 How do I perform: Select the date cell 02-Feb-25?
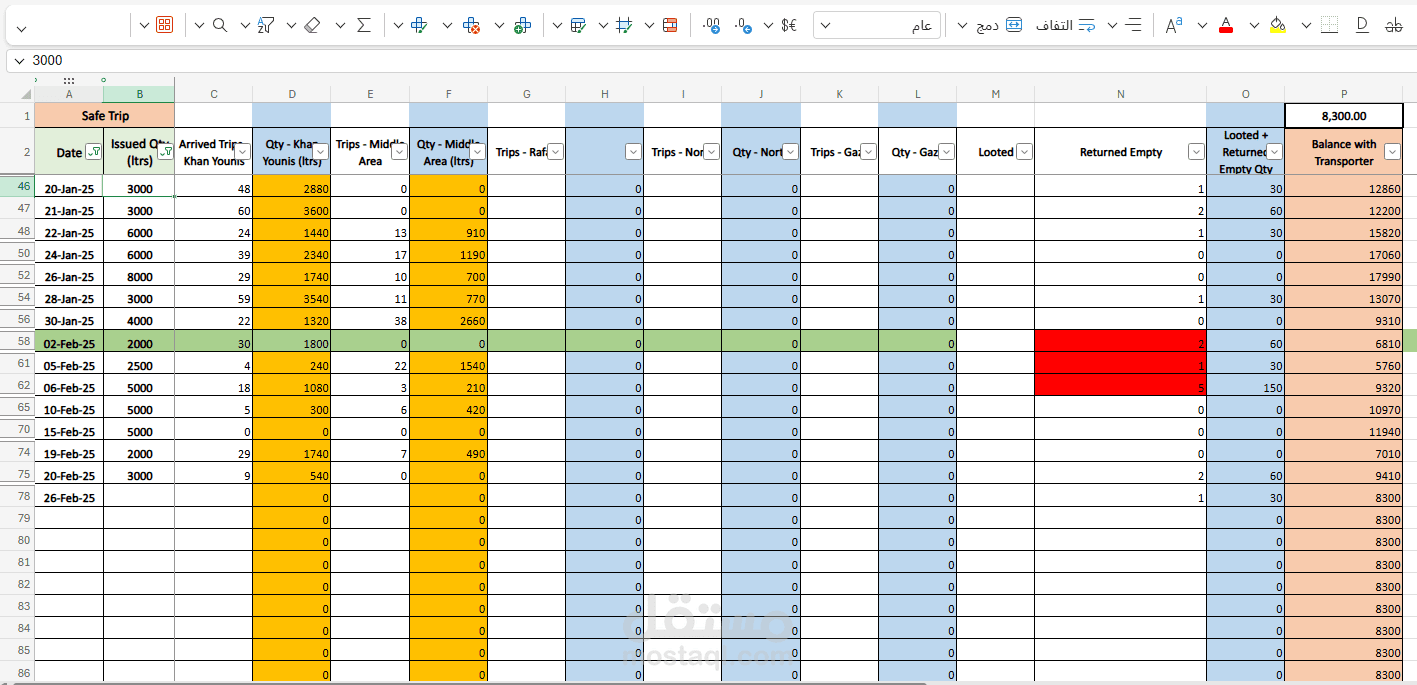(69, 343)
